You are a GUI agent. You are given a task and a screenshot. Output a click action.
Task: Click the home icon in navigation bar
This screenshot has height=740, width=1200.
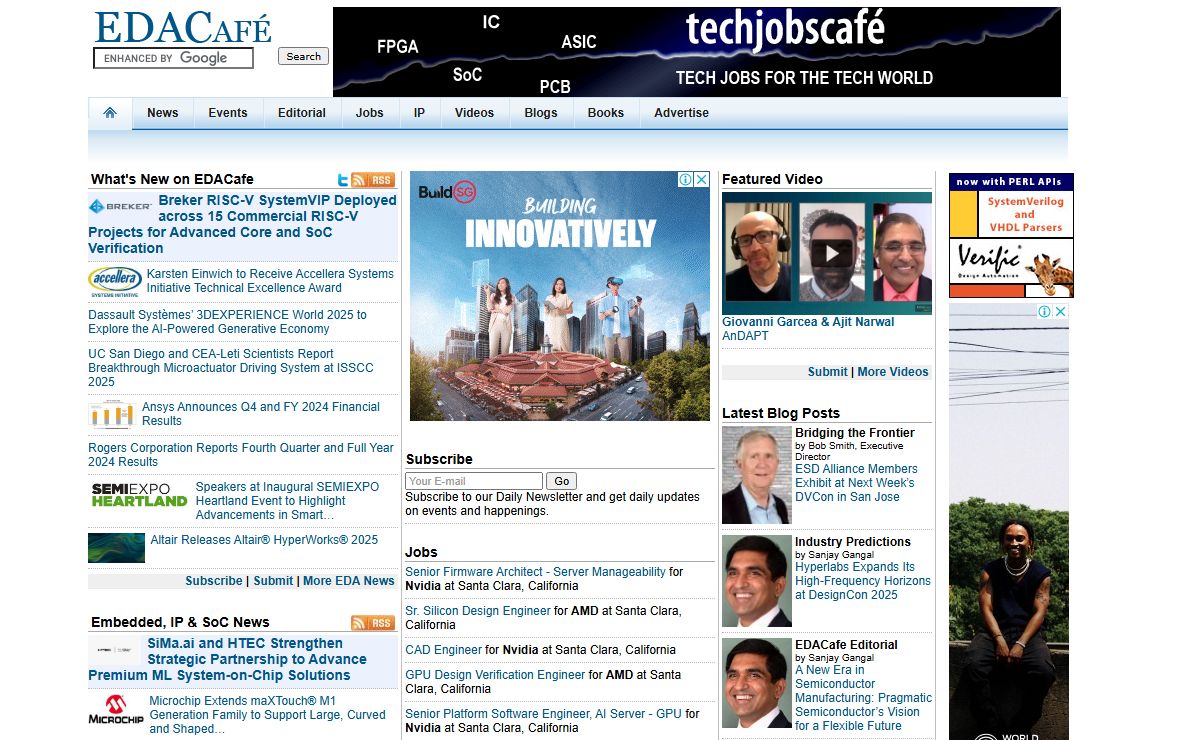pos(110,113)
